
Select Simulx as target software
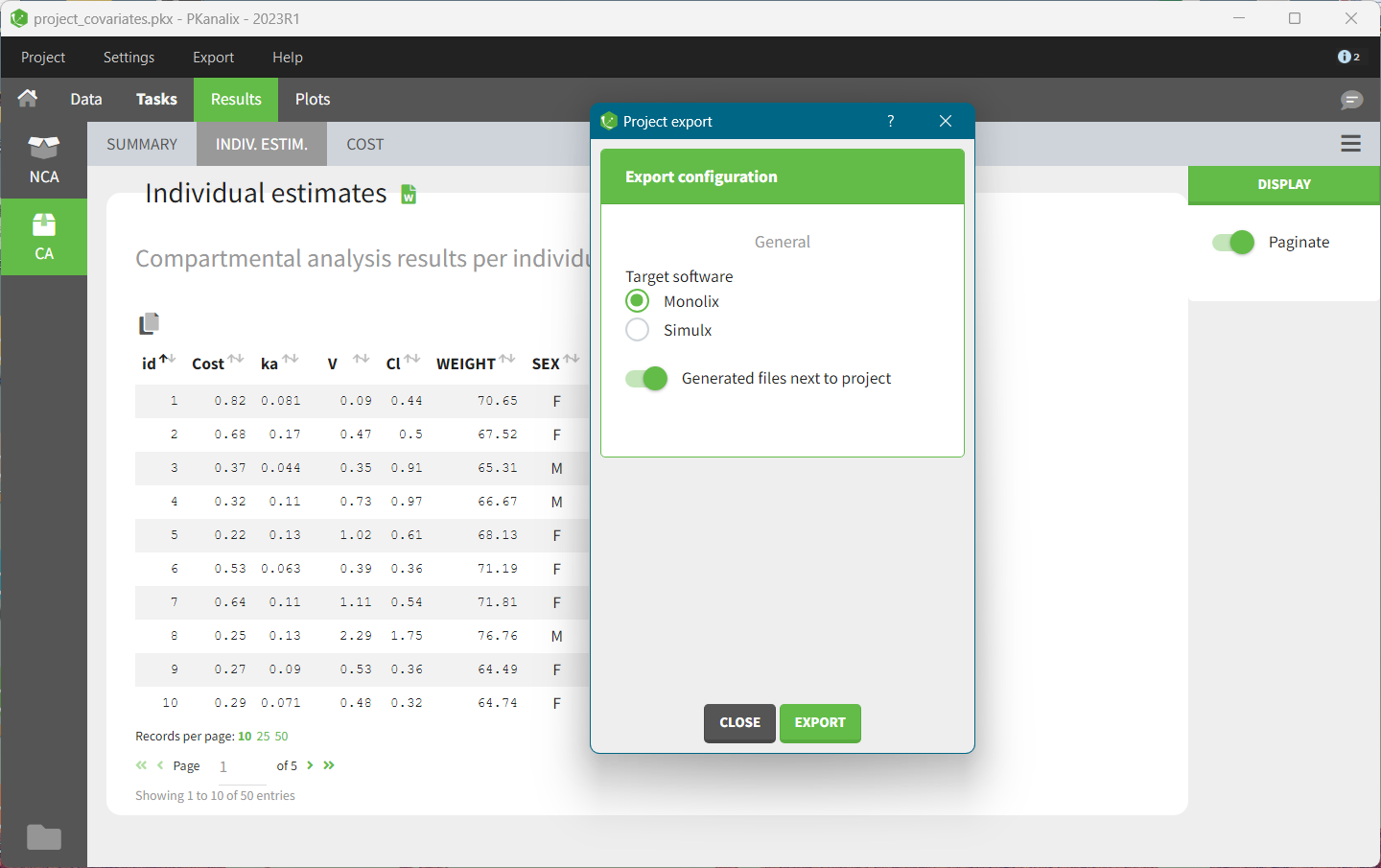[x=638, y=330]
